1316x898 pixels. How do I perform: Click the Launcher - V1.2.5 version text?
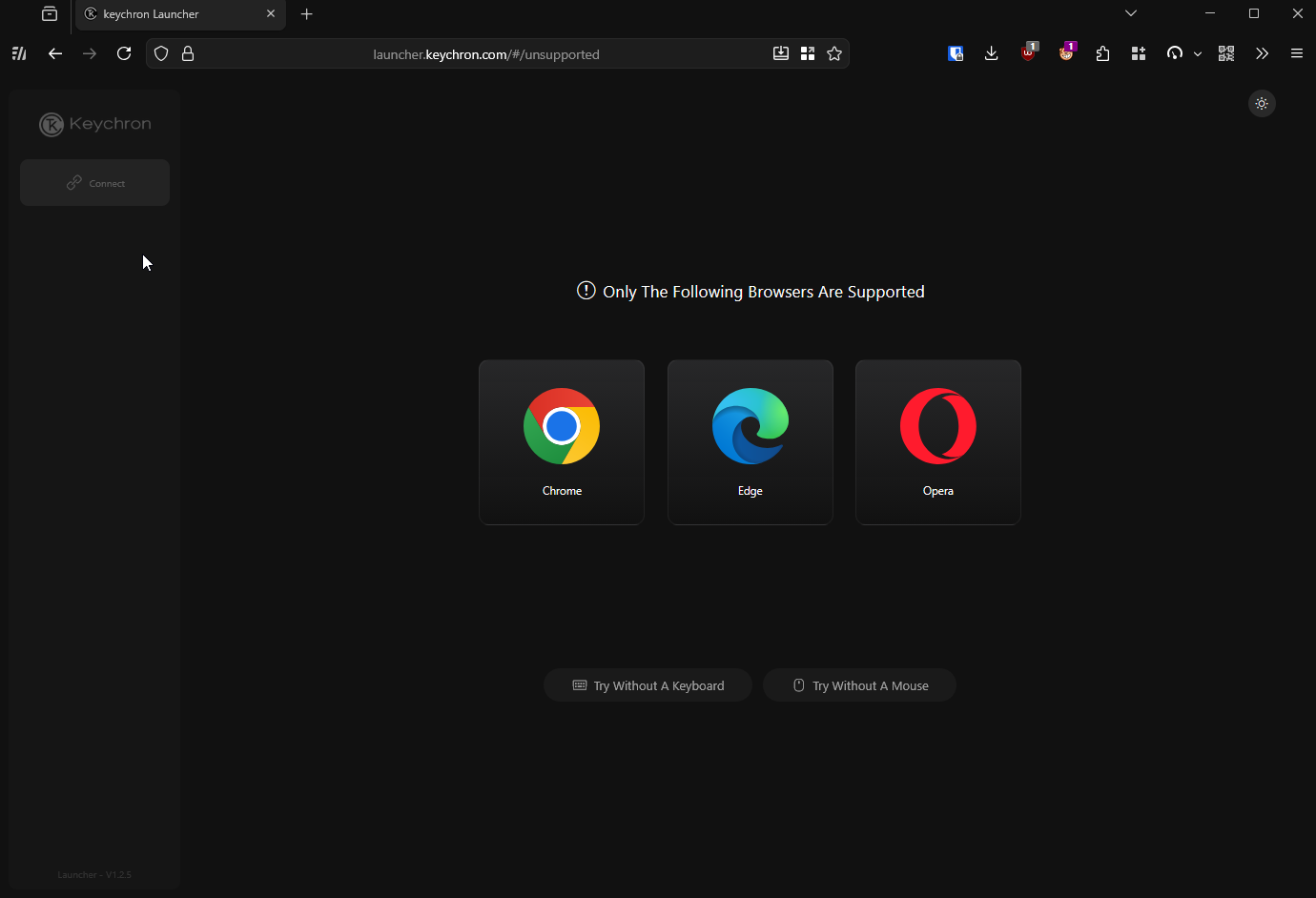(x=94, y=874)
